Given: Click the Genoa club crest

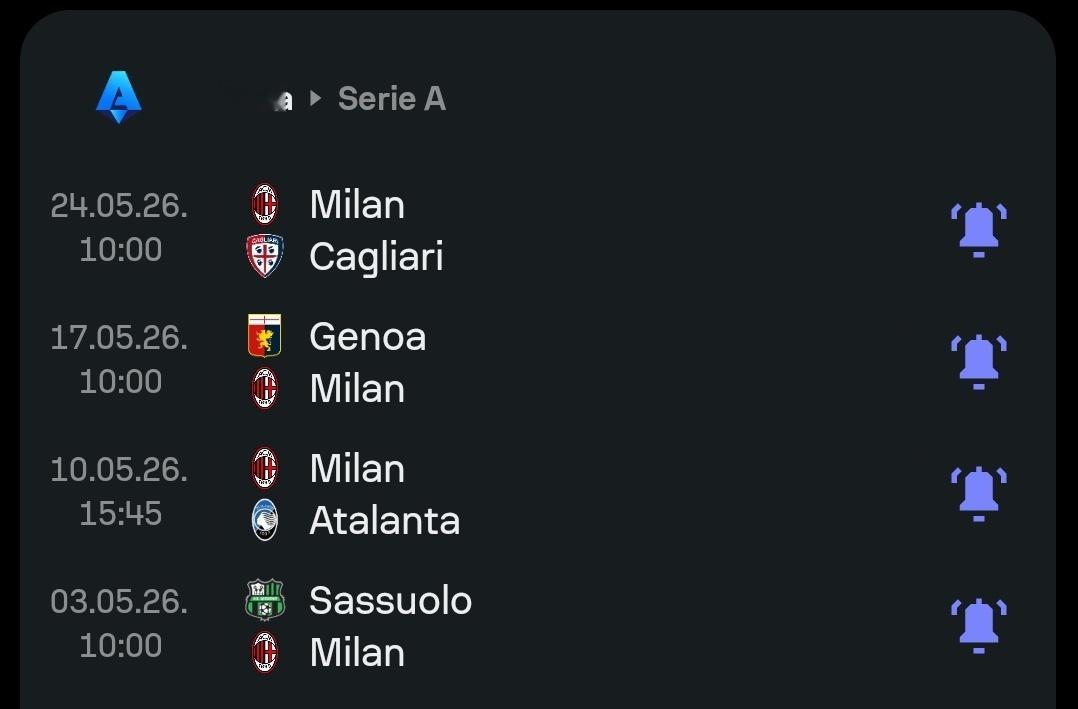Looking at the screenshot, I should point(265,336).
